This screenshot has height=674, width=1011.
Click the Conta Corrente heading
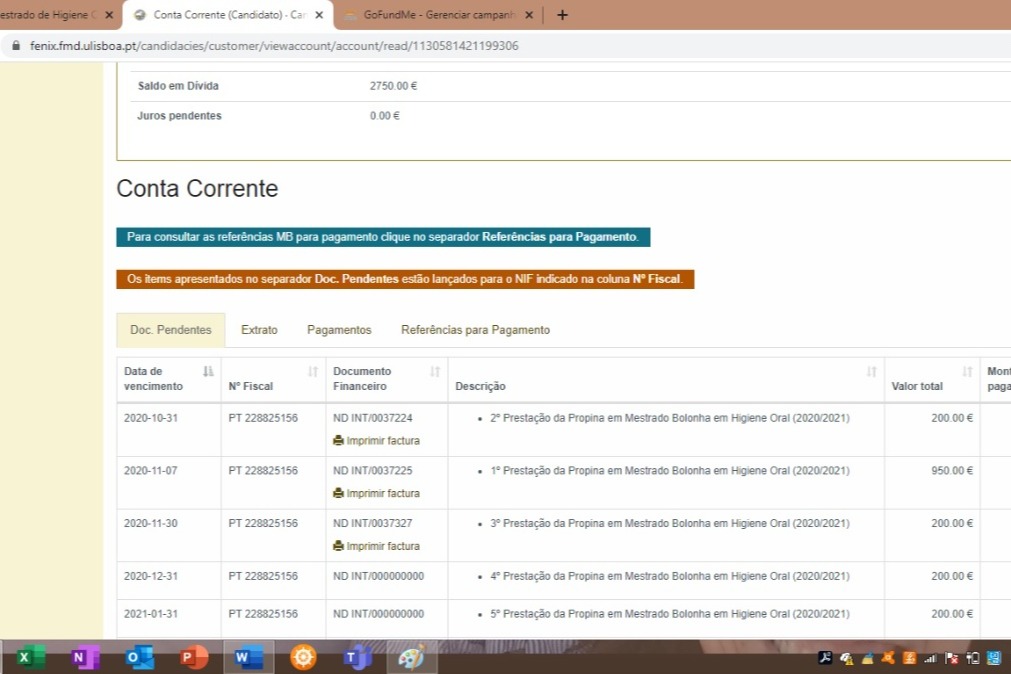tap(197, 189)
